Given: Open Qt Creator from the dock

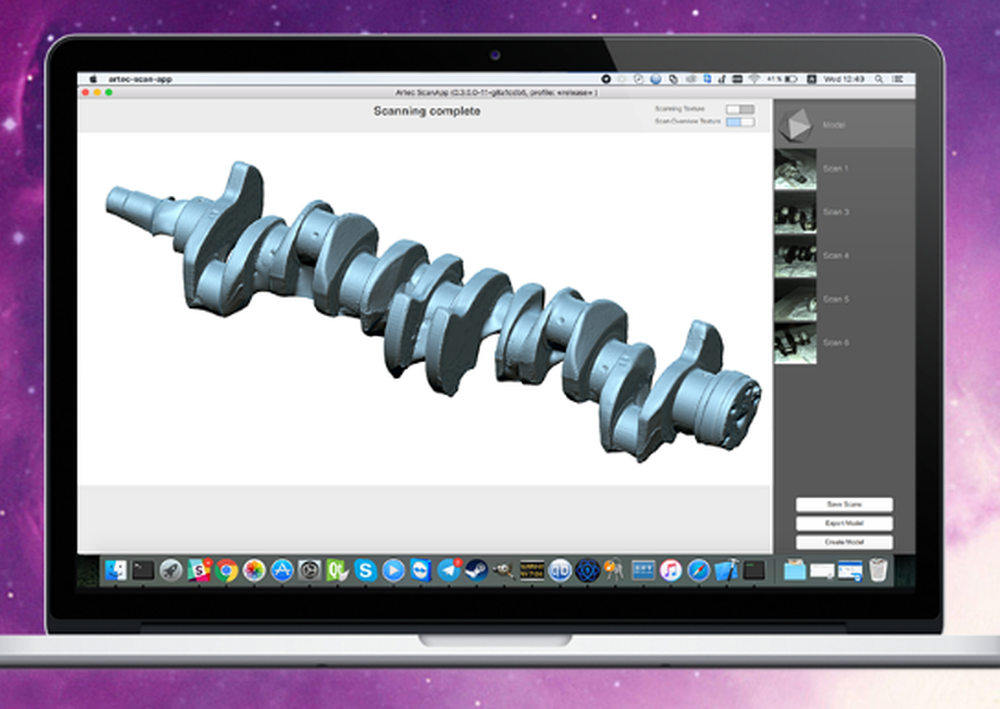Looking at the screenshot, I should tap(337, 570).
